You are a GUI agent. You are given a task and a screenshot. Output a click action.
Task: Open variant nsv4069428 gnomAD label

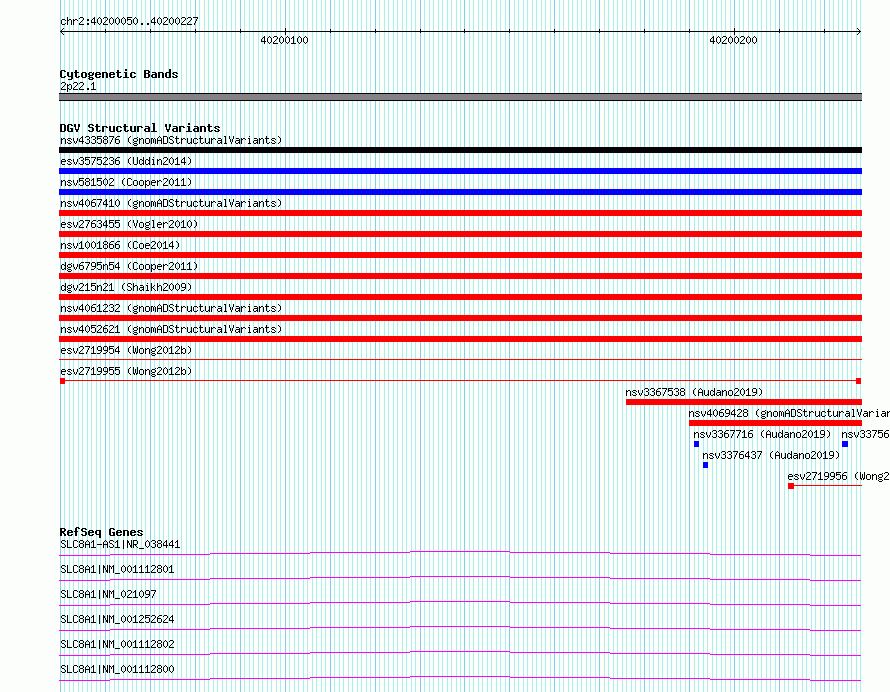click(789, 413)
